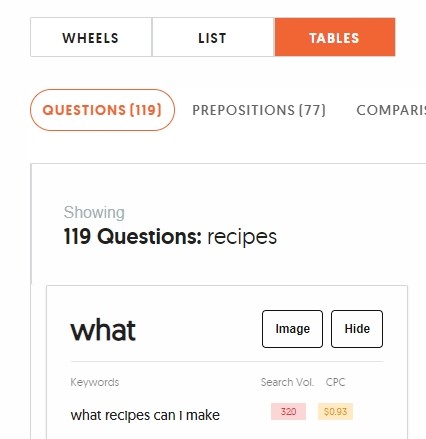This screenshot has width=426, height=439.
Task: Hide the 'what' questions table
Action: coord(357,329)
